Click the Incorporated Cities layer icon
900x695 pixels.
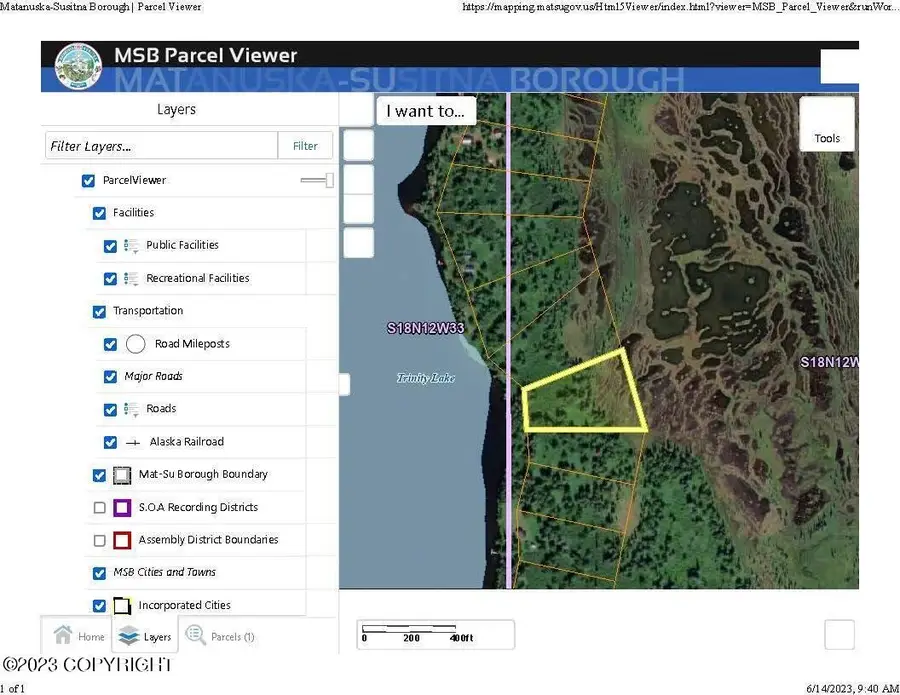click(122, 605)
